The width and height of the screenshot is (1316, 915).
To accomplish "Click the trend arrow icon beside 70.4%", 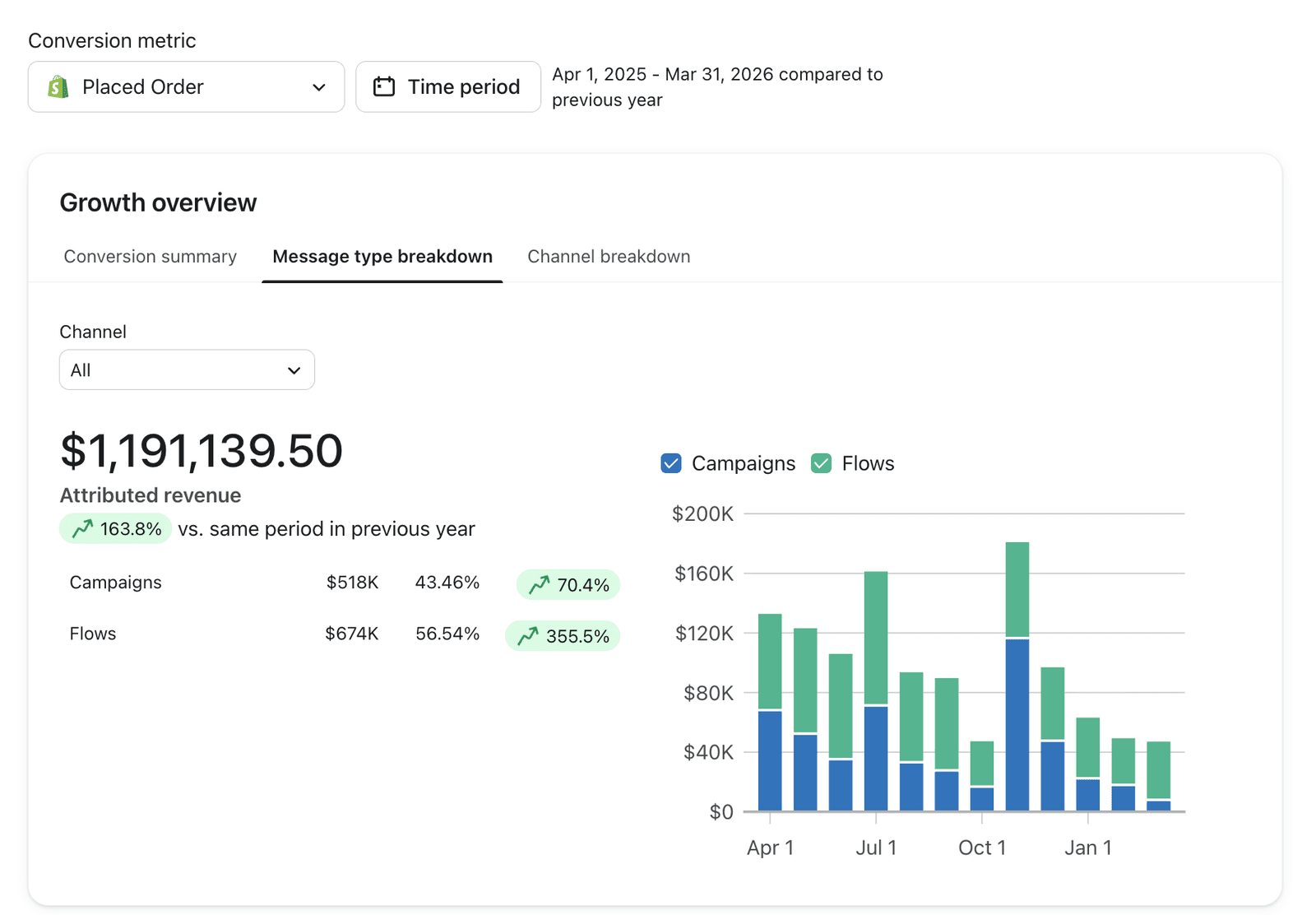I will [540, 585].
